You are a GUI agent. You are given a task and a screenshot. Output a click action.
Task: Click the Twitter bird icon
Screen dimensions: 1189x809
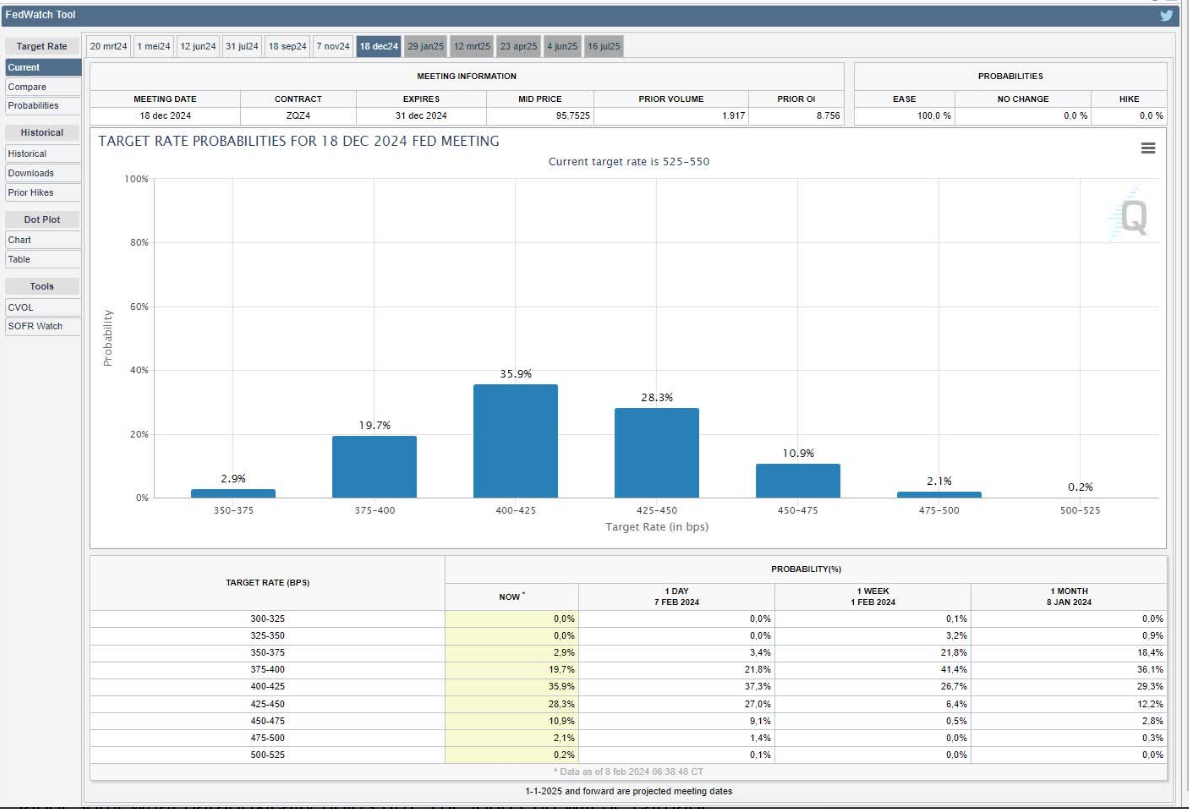[1166, 15]
